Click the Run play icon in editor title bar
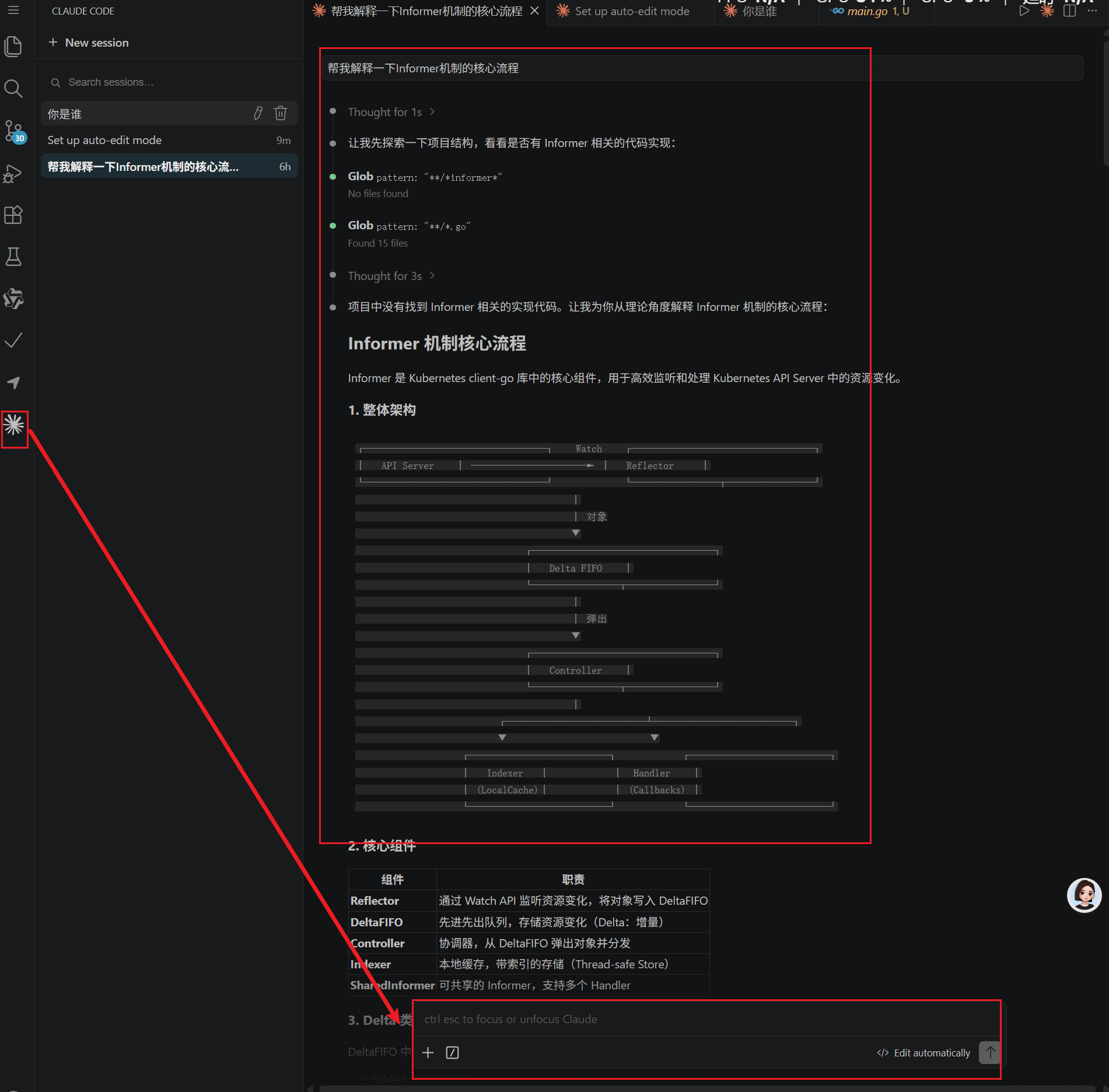Viewport: 1109px width, 1092px height. [1024, 11]
